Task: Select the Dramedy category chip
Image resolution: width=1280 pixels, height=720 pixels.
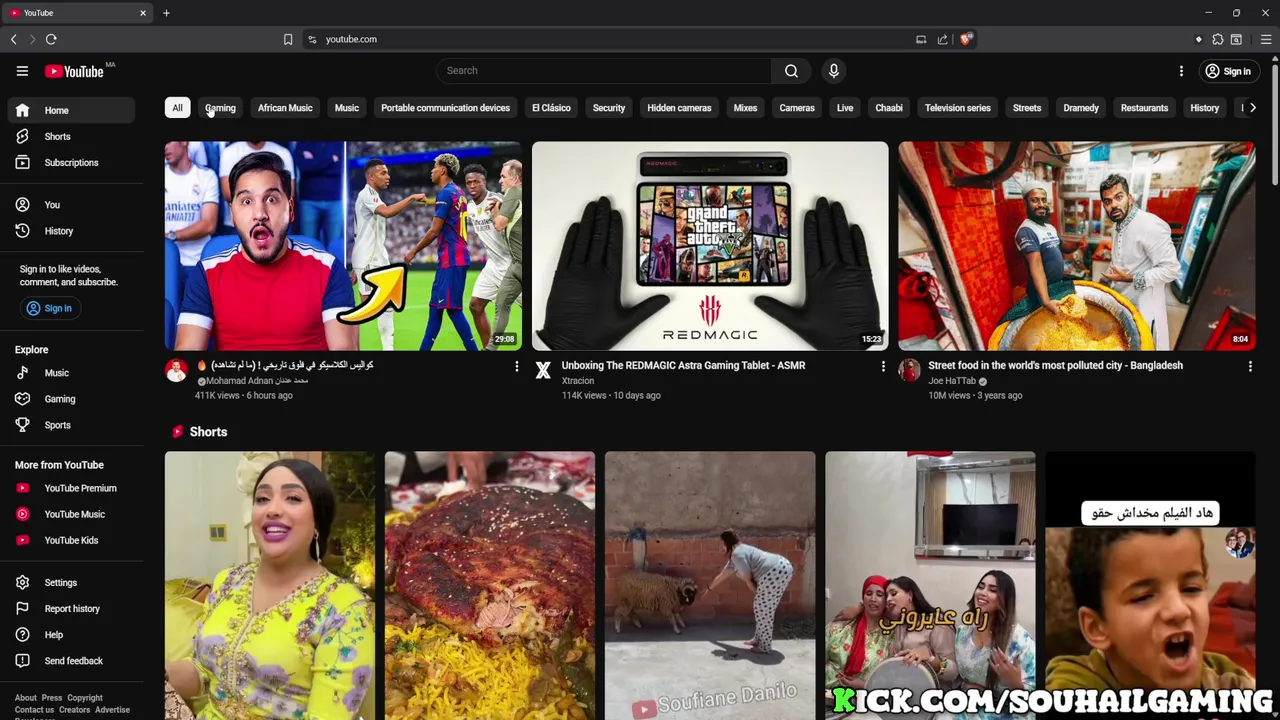Action: (1081, 108)
